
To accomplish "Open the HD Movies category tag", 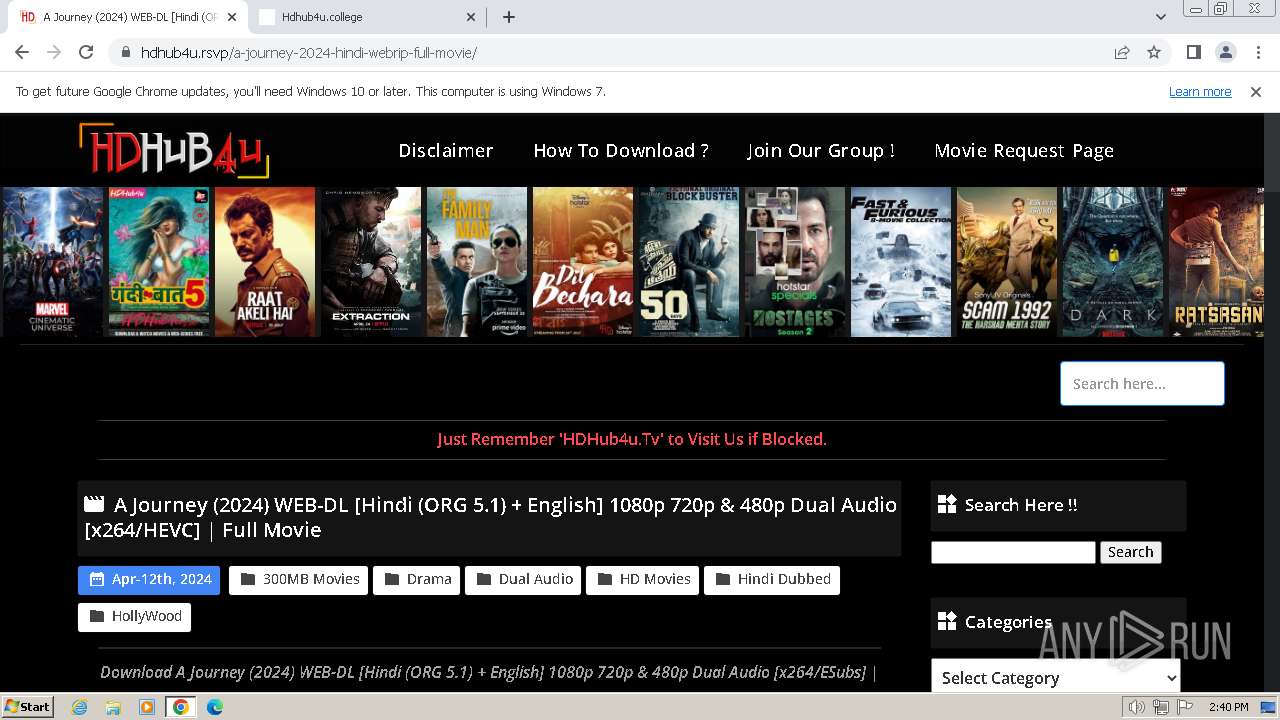I will pos(642,580).
